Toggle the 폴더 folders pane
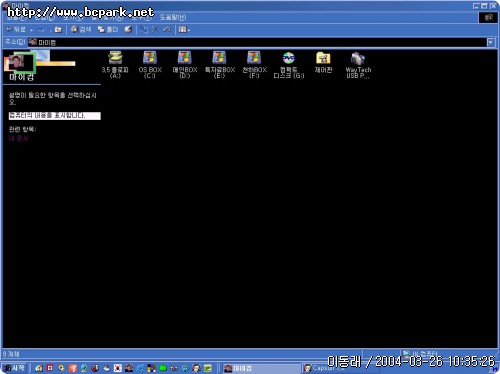The height and width of the screenshot is (374, 500). tap(108, 30)
